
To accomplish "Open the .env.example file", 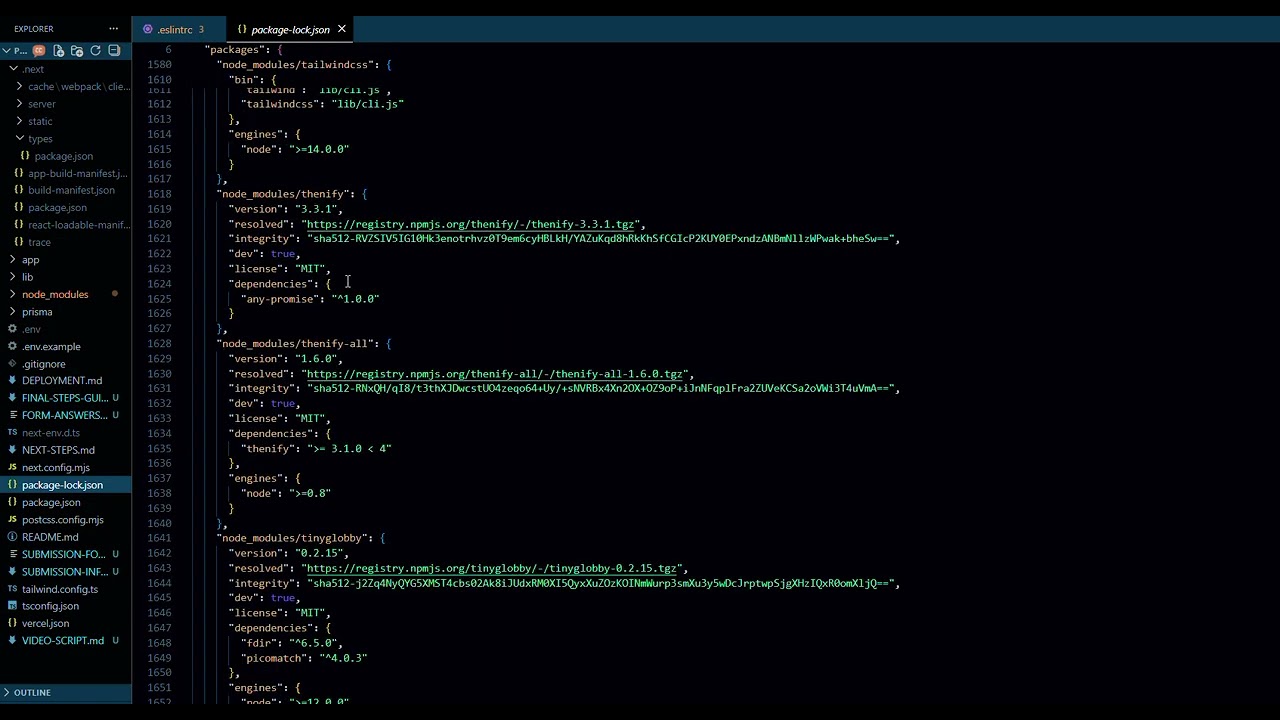I will pos(51,346).
